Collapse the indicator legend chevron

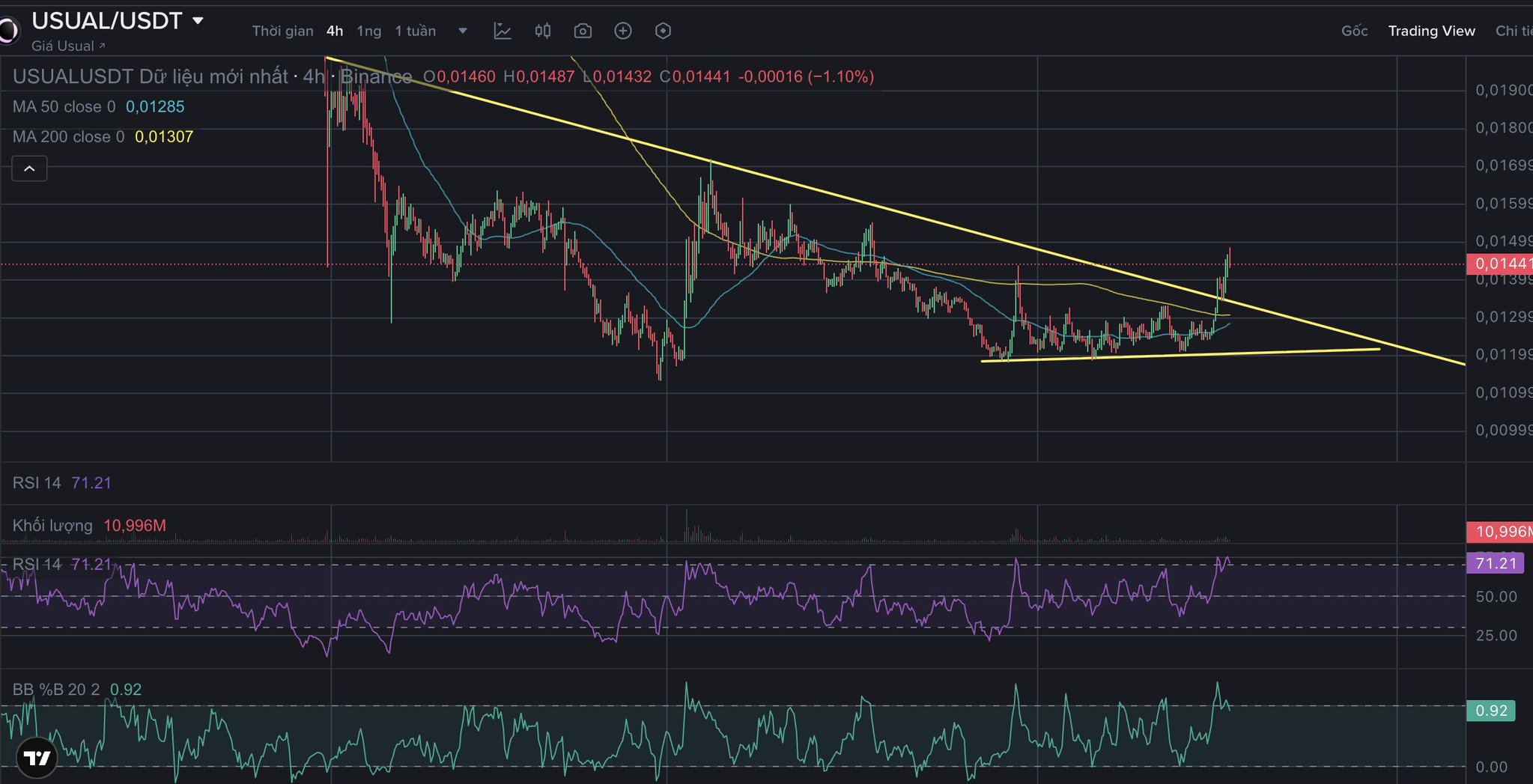tap(29, 168)
